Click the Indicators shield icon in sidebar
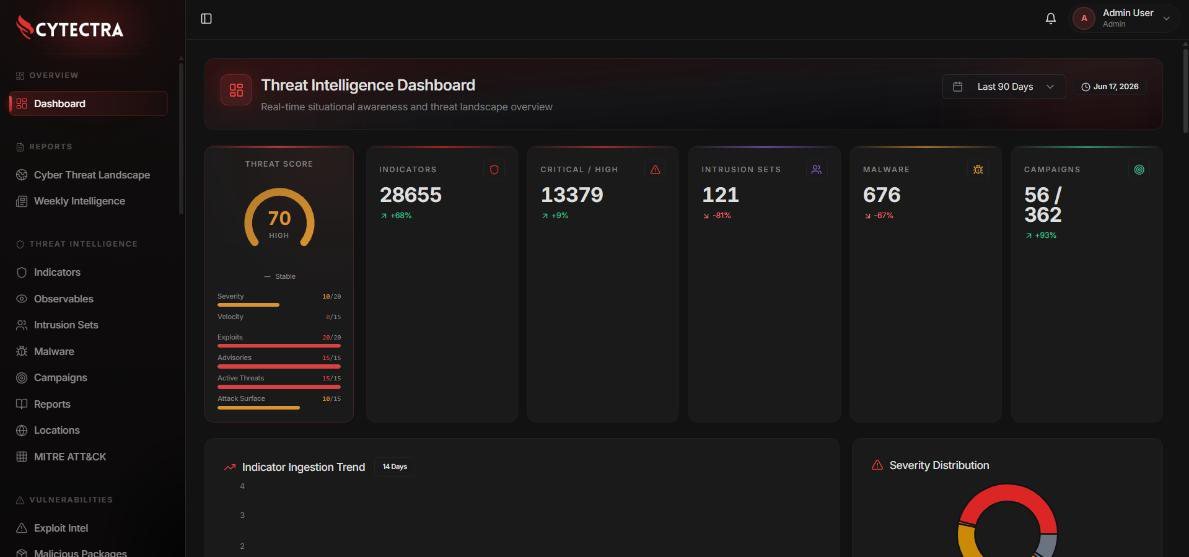This screenshot has width=1189, height=557. (x=21, y=272)
